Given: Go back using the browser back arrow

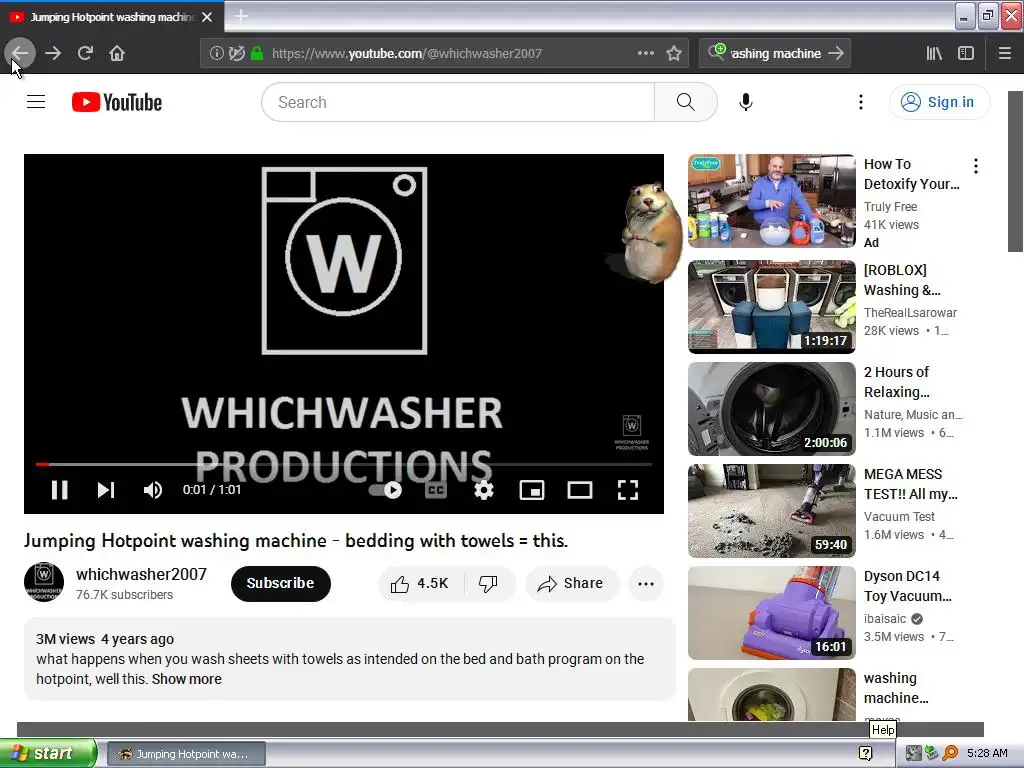Looking at the screenshot, I should [x=20, y=53].
